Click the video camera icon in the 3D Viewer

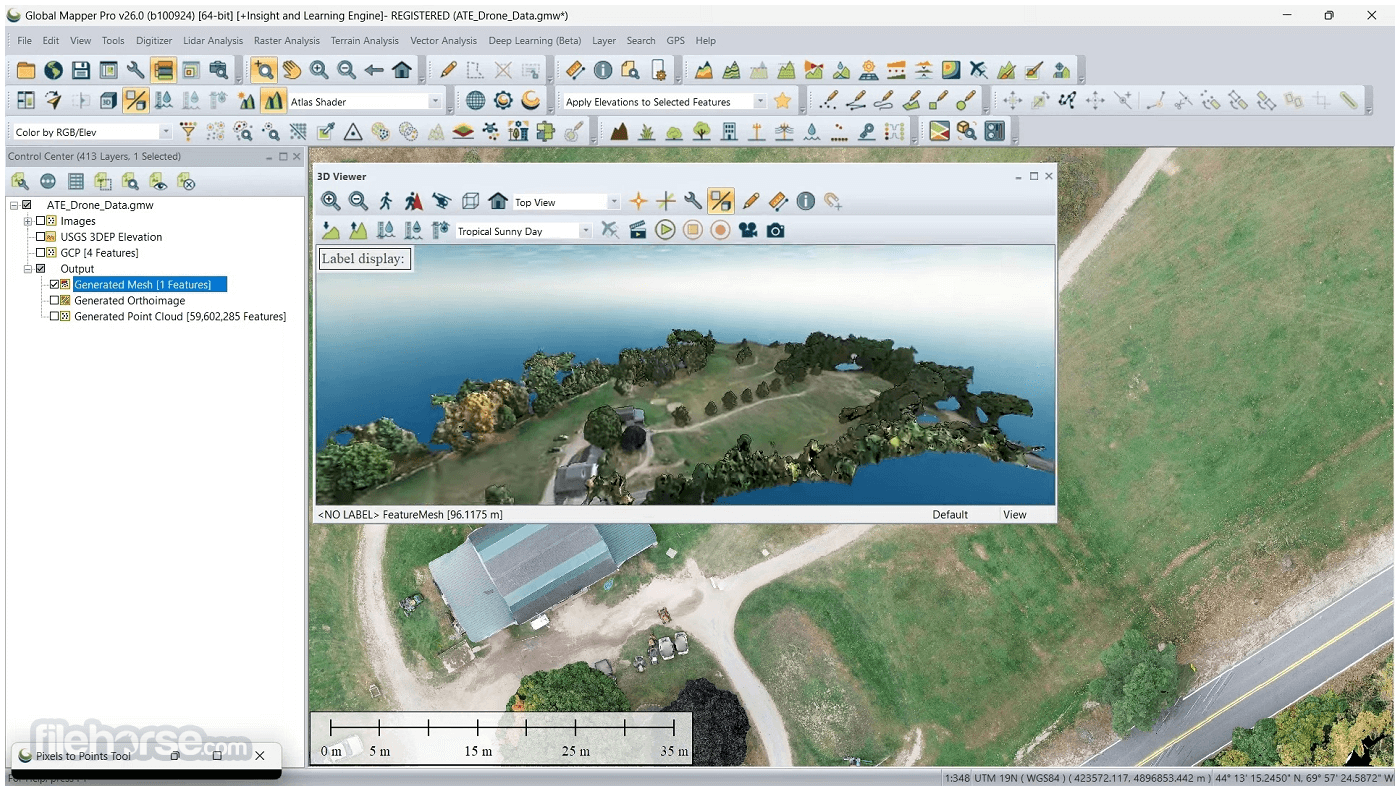(x=747, y=230)
